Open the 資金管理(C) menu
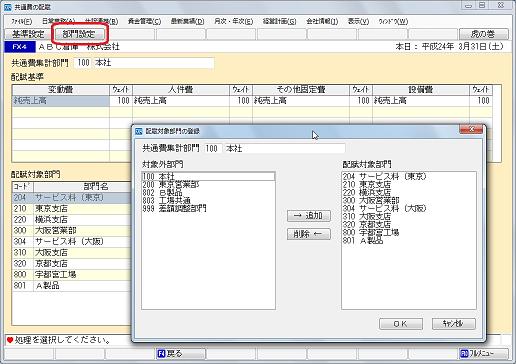Image resolution: width=516 pixels, height=364 pixels. [x=144, y=22]
